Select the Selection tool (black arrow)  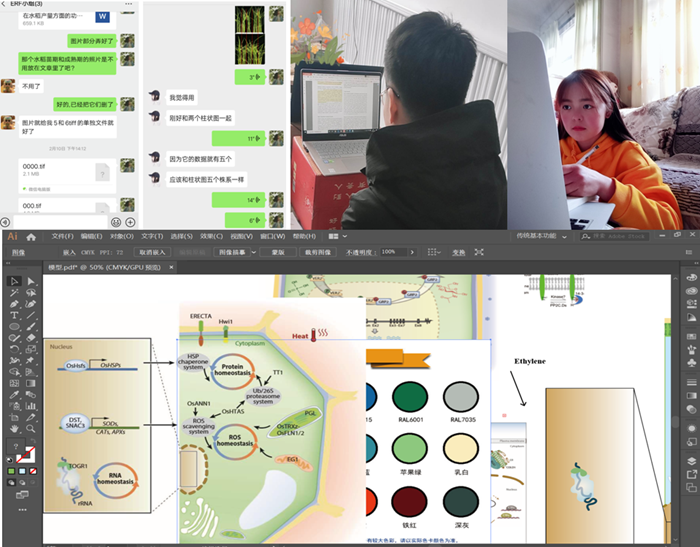point(14,281)
